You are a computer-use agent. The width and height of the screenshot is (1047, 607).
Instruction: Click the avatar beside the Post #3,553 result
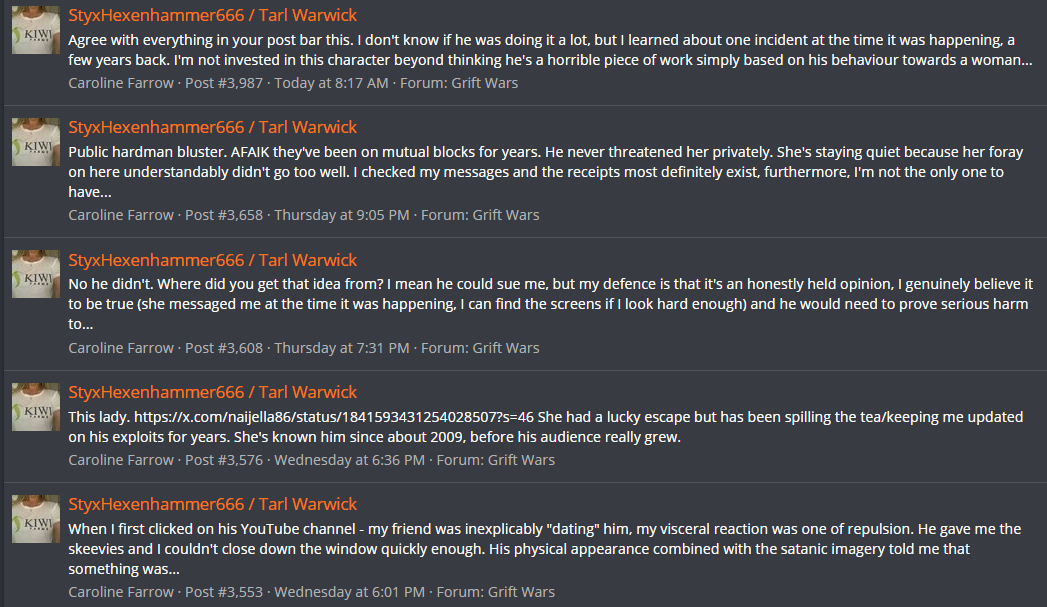pos(36,519)
